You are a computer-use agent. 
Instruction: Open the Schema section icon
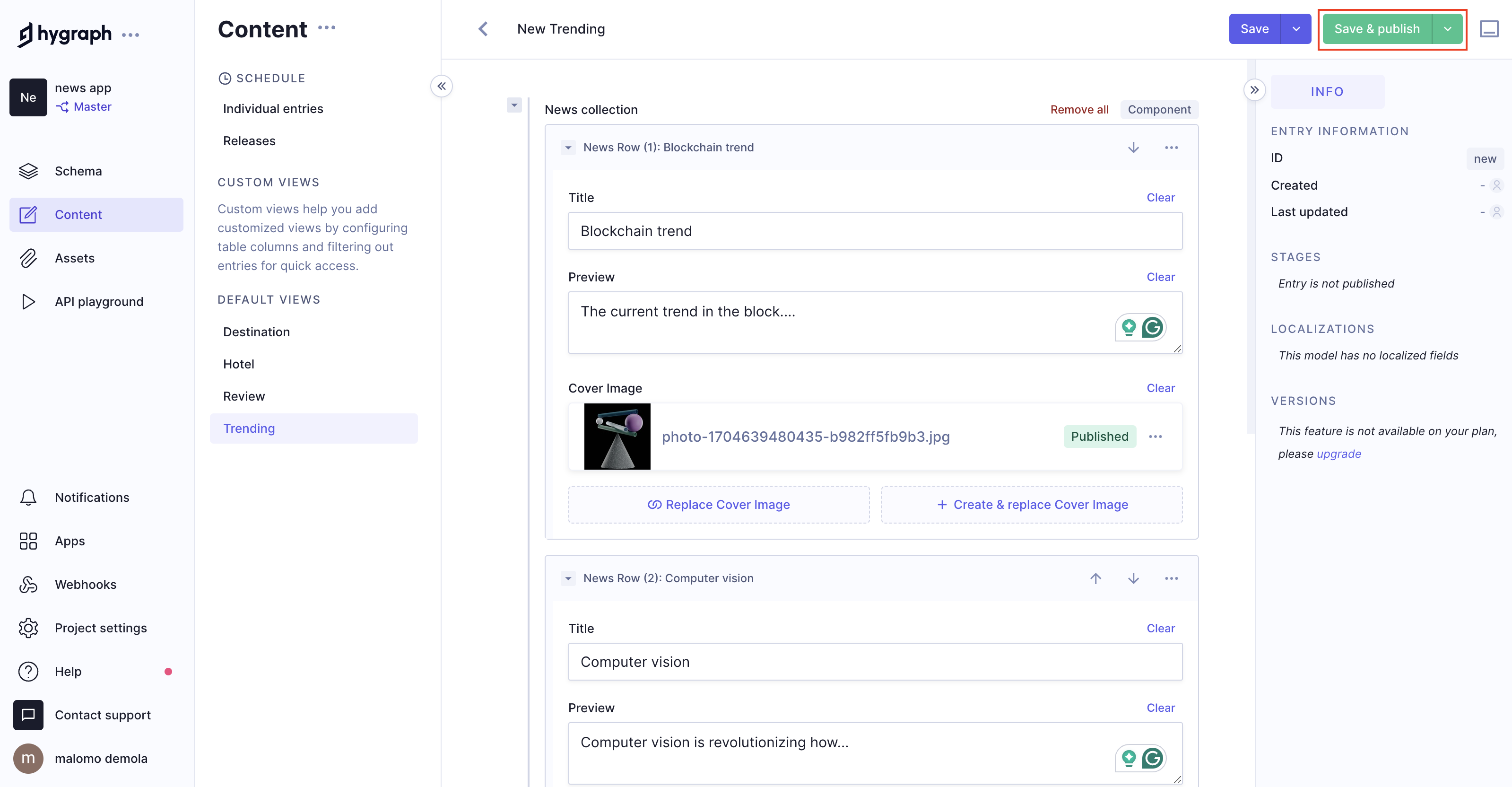28,171
